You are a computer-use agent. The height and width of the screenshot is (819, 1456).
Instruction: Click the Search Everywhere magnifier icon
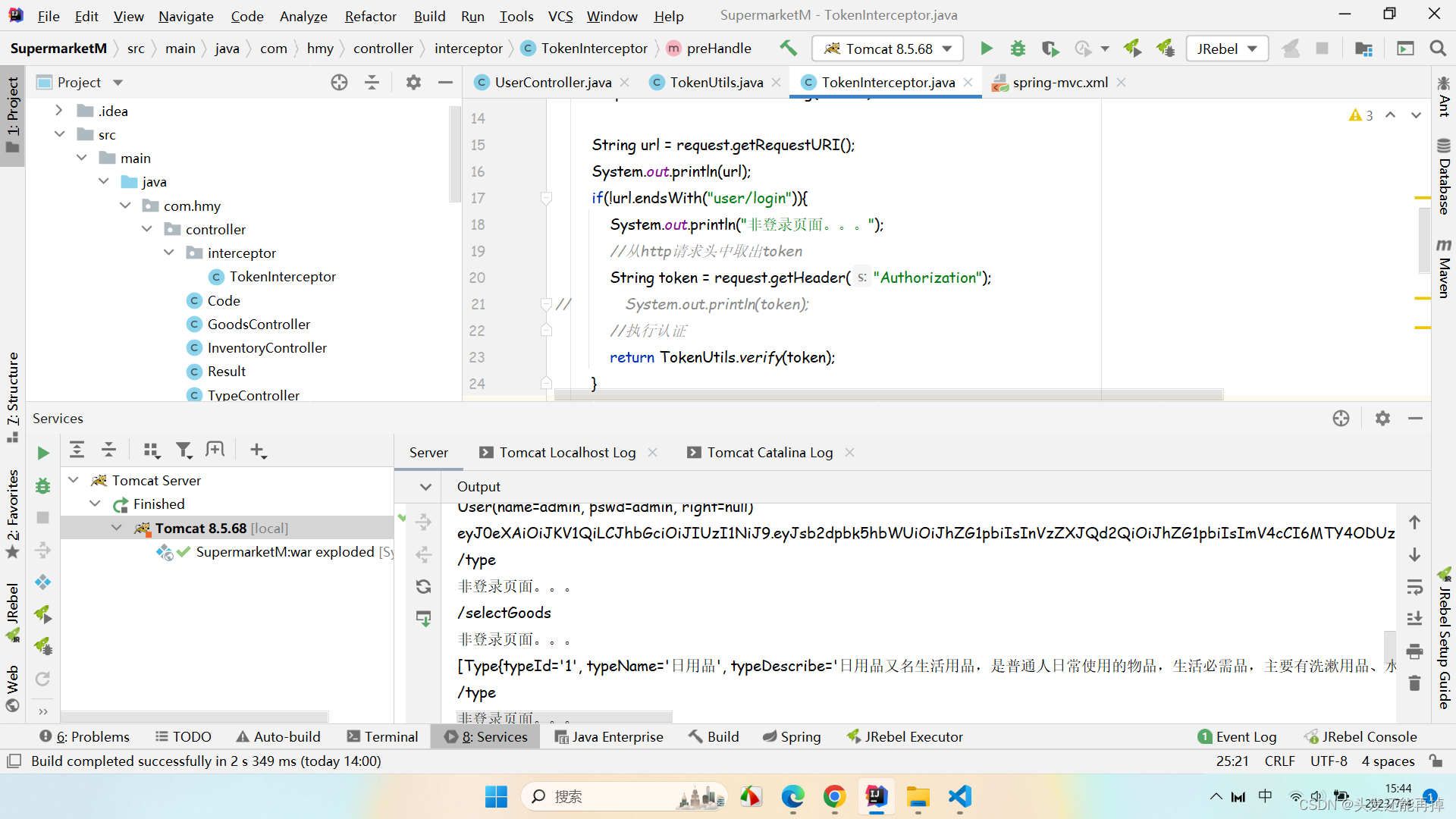point(1437,49)
